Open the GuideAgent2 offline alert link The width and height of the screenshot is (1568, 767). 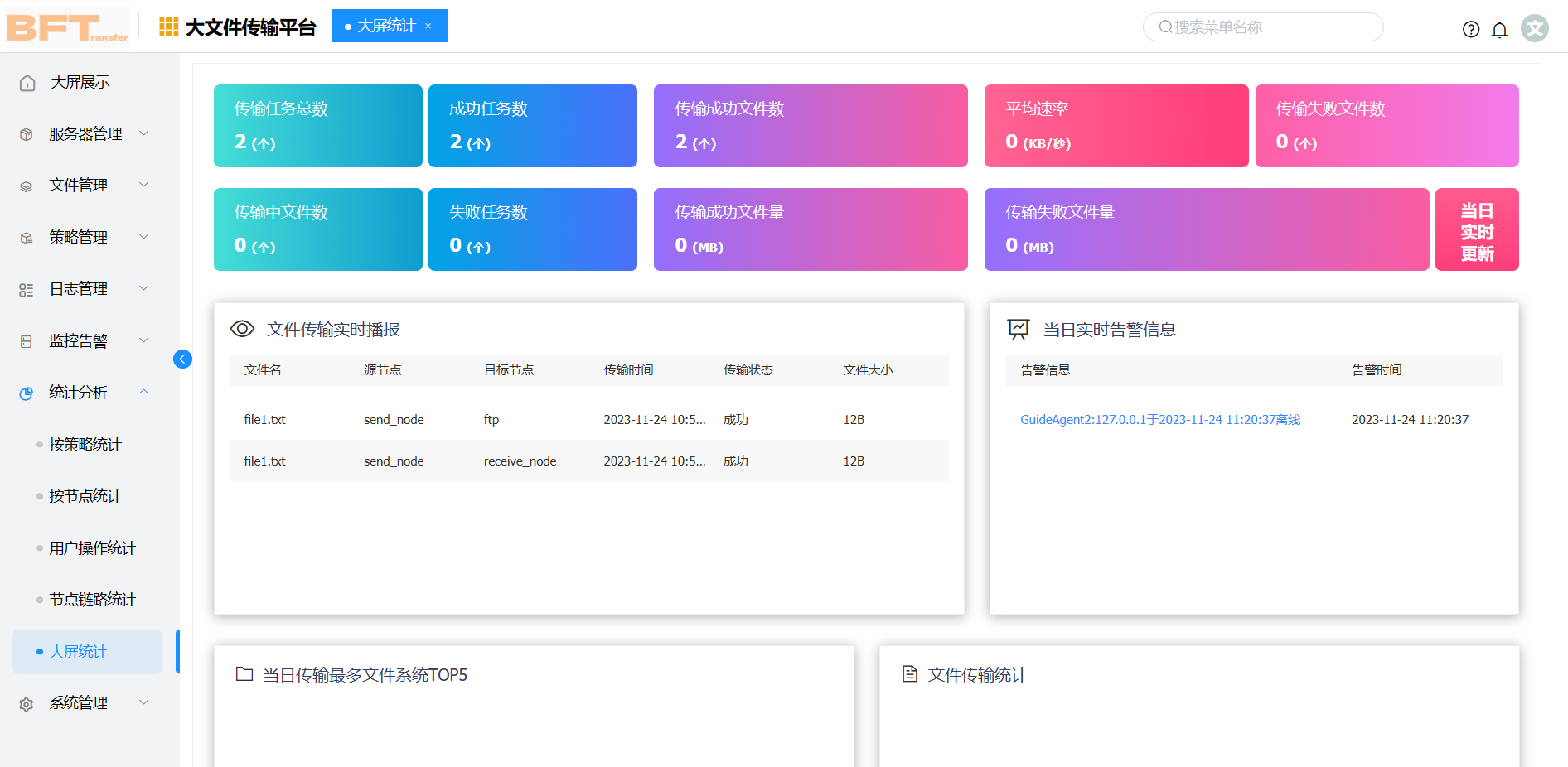coord(1159,420)
